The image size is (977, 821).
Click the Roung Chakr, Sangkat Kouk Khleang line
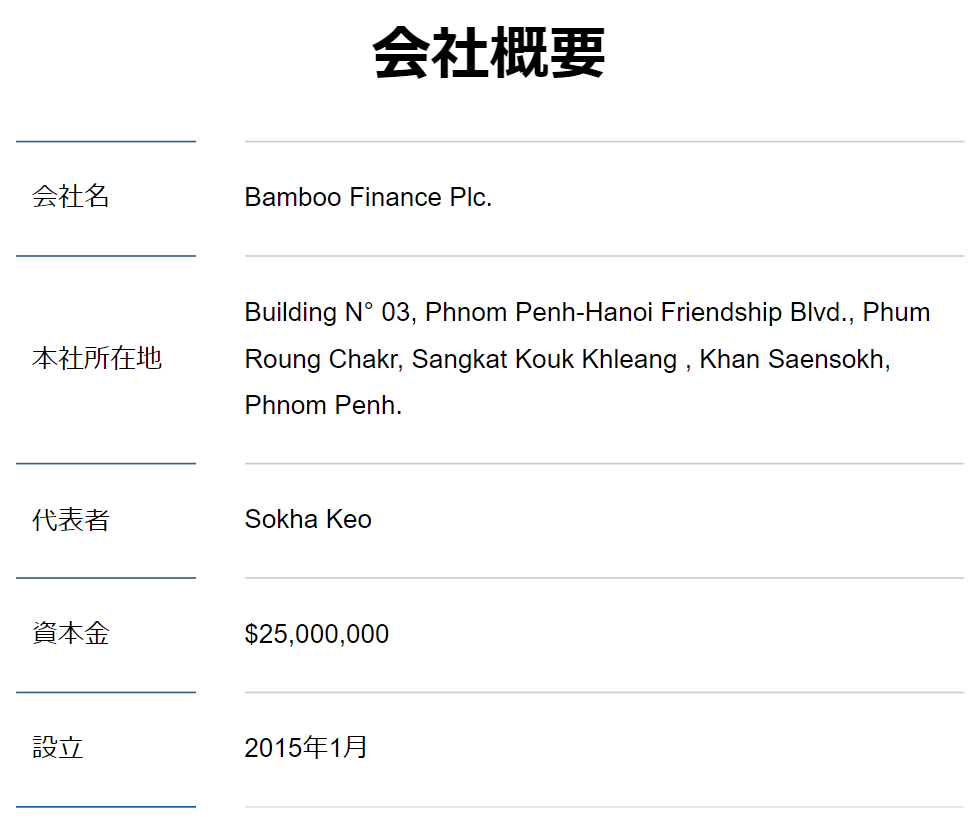[x=568, y=359]
